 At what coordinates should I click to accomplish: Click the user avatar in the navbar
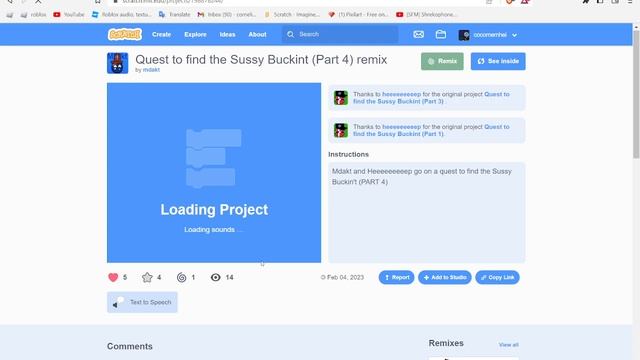click(464, 35)
